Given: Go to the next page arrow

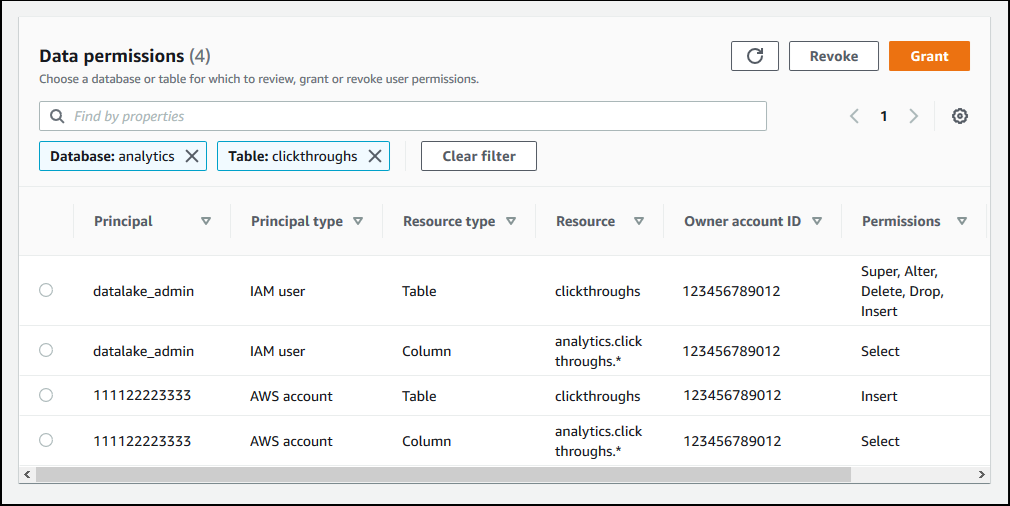Looking at the screenshot, I should pos(913,116).
